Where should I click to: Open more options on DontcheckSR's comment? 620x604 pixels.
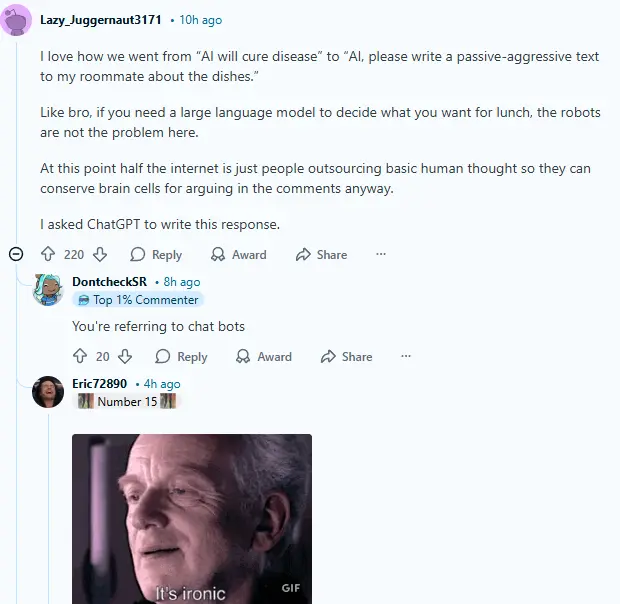pyautogui.click(x=406, y=356)
